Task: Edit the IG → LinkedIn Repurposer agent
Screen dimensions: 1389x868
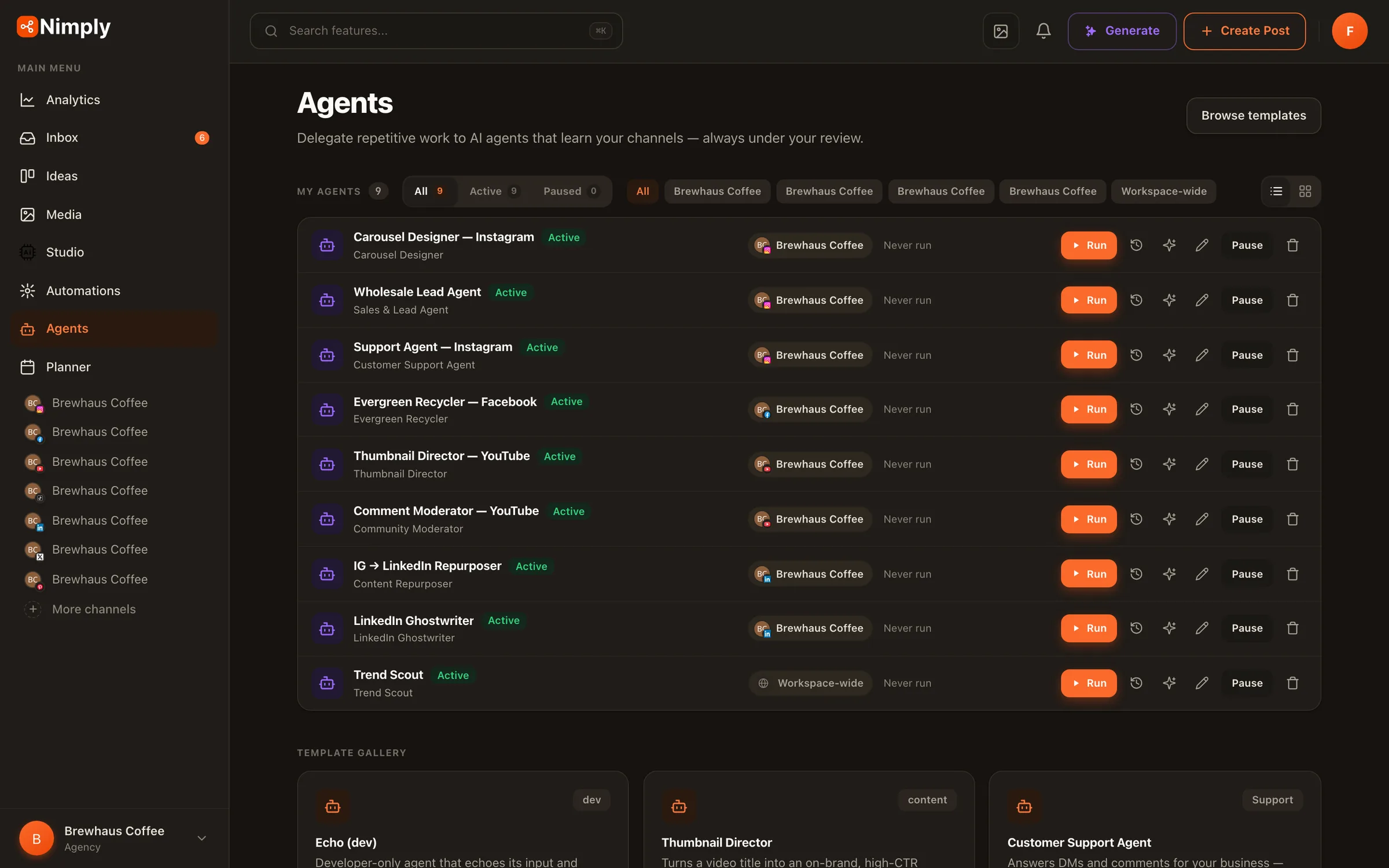Action: 1202,574
